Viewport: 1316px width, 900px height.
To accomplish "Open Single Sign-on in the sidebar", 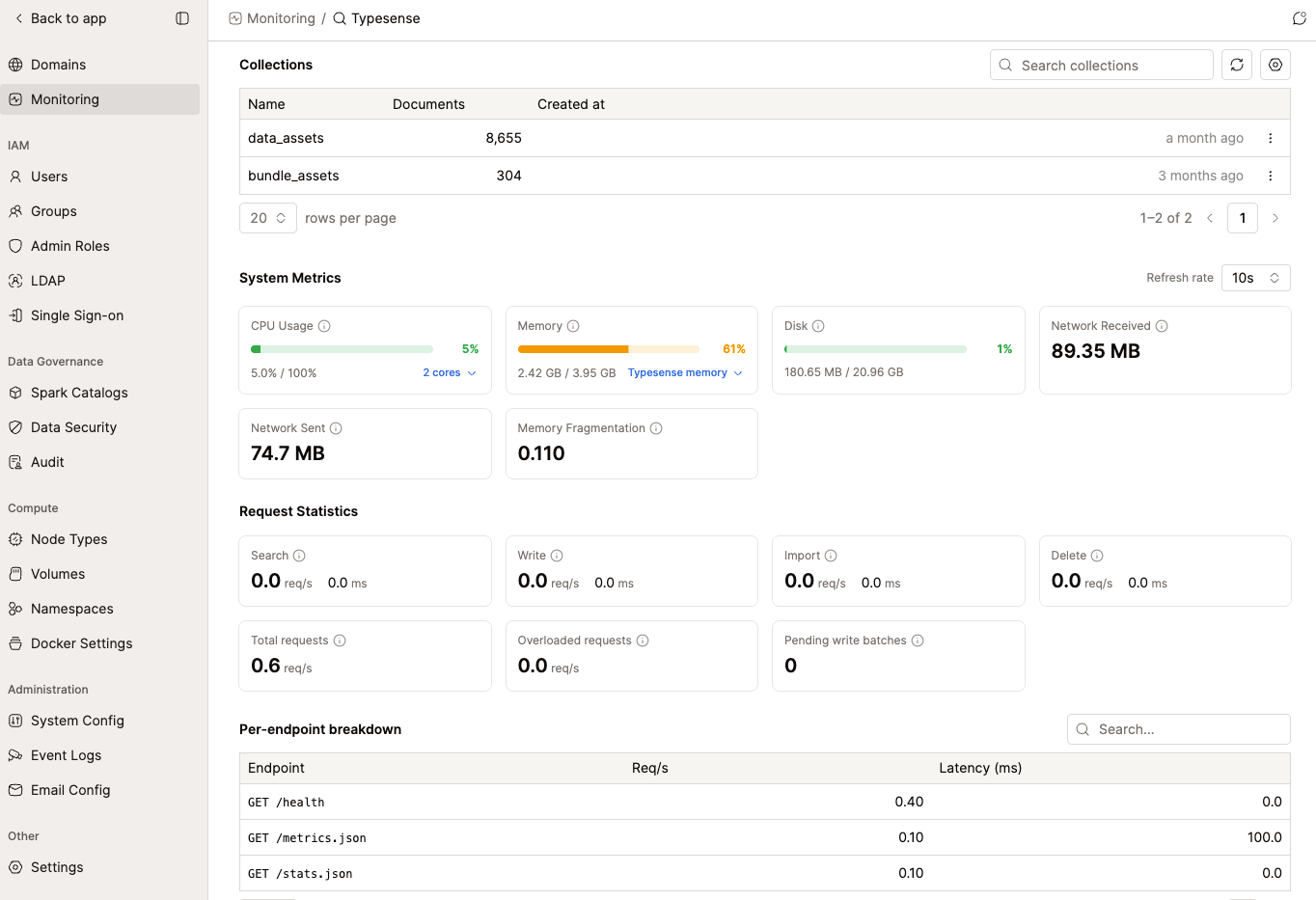I will (x=100, y=315).
